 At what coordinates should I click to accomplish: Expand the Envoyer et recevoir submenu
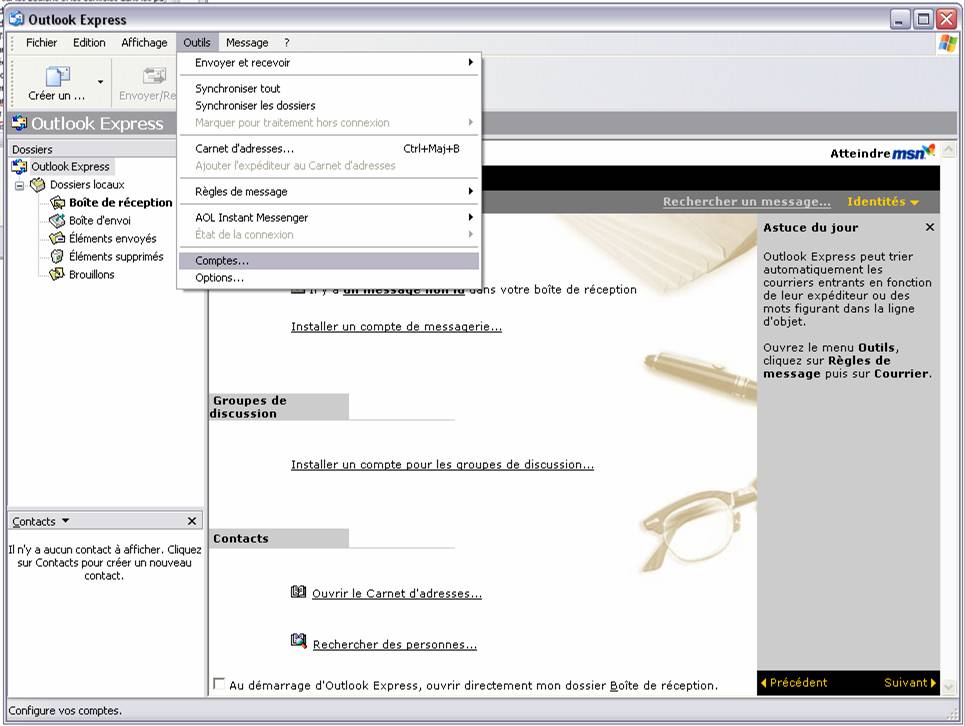(x=329, y=63)
